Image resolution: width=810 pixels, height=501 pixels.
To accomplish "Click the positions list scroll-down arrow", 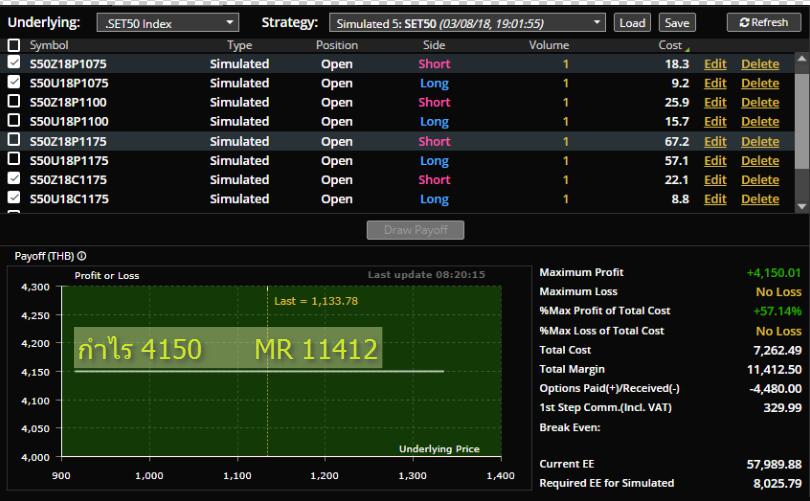I will click(802, 206).
